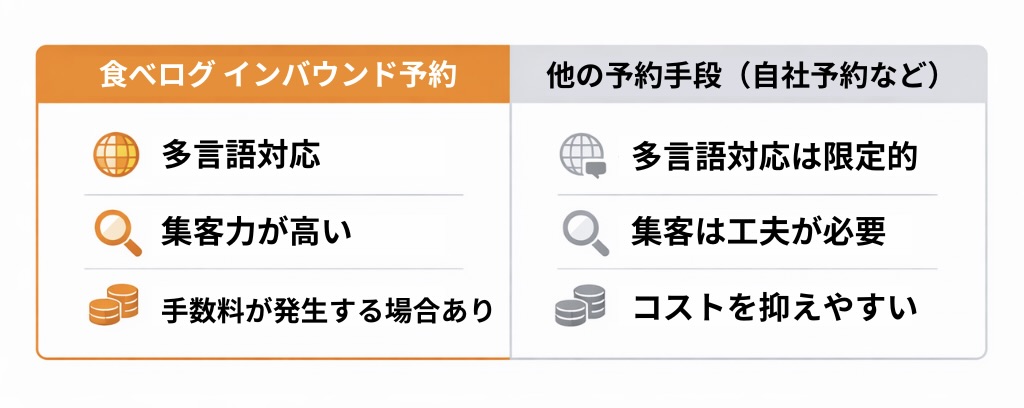Click the orange globe icon
Viewport: 1024px width, 408px height.
pos(113,156)
